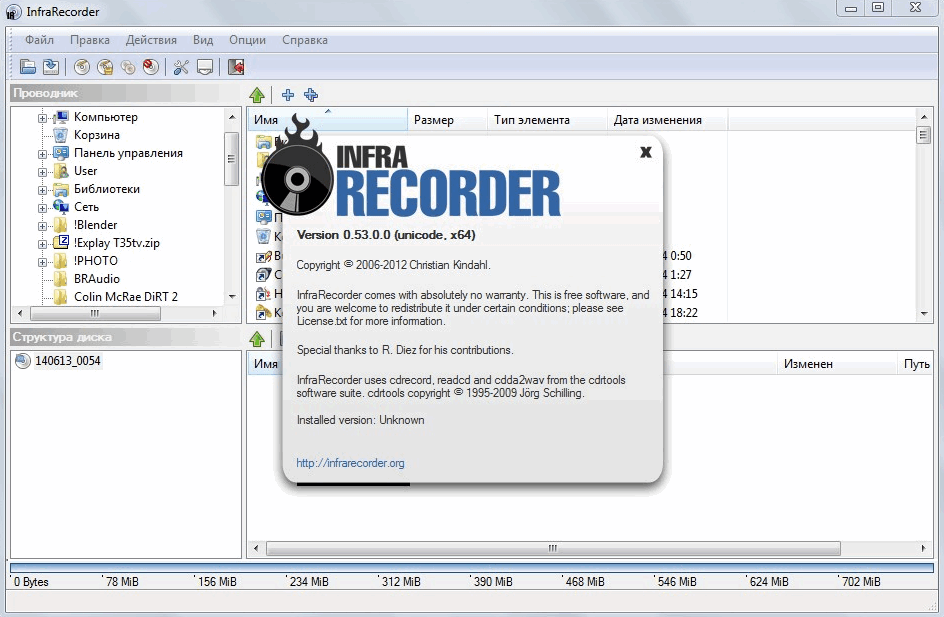Click InfraRecorder app icon in title bar

click(13, 12)
